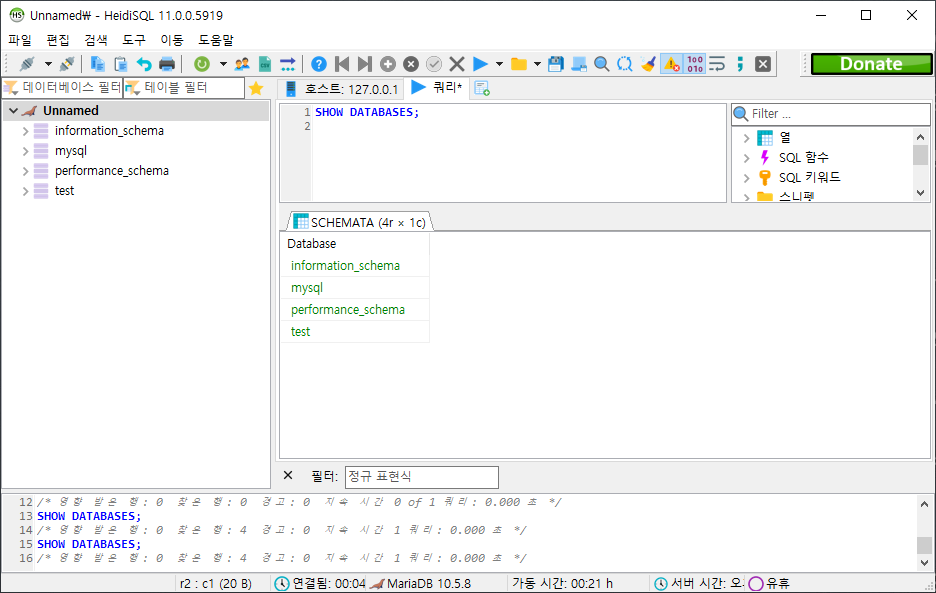Toggle the word wrap toolbar button

pos(717,64)
